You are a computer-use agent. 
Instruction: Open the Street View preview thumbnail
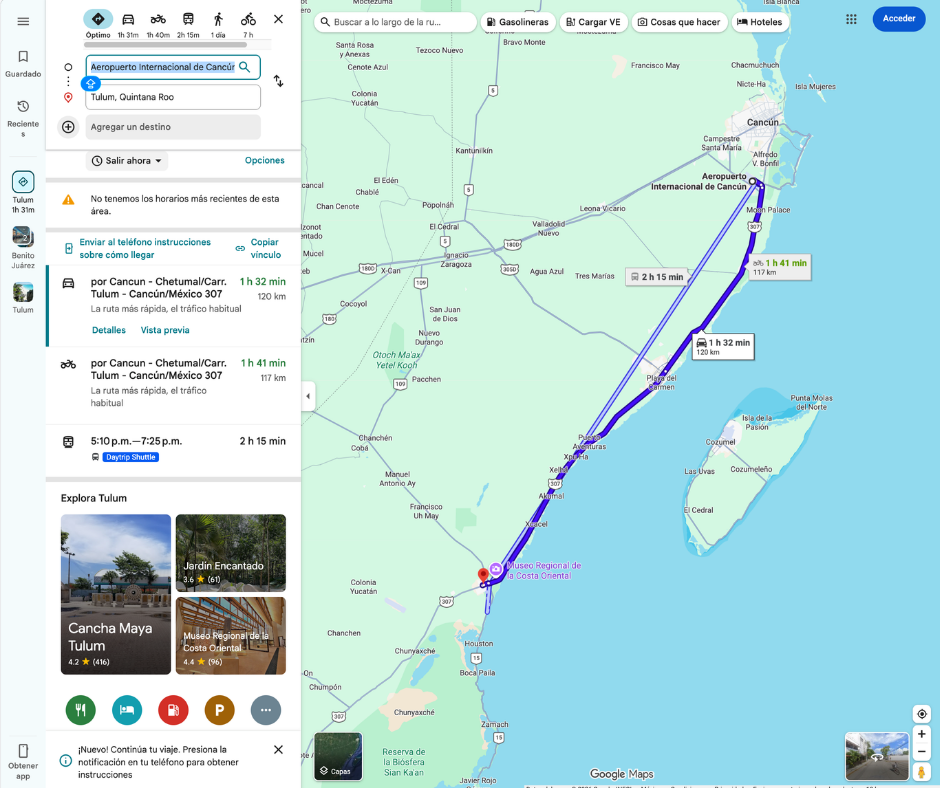(x=877, y=756)
